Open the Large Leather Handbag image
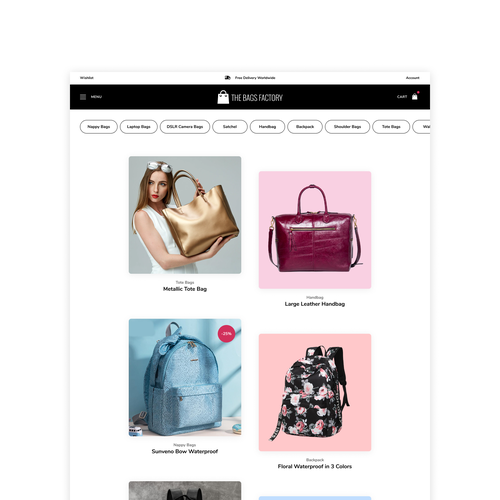Image resolution: width=500 pixels, height=500 pixels. click(315, 230)
